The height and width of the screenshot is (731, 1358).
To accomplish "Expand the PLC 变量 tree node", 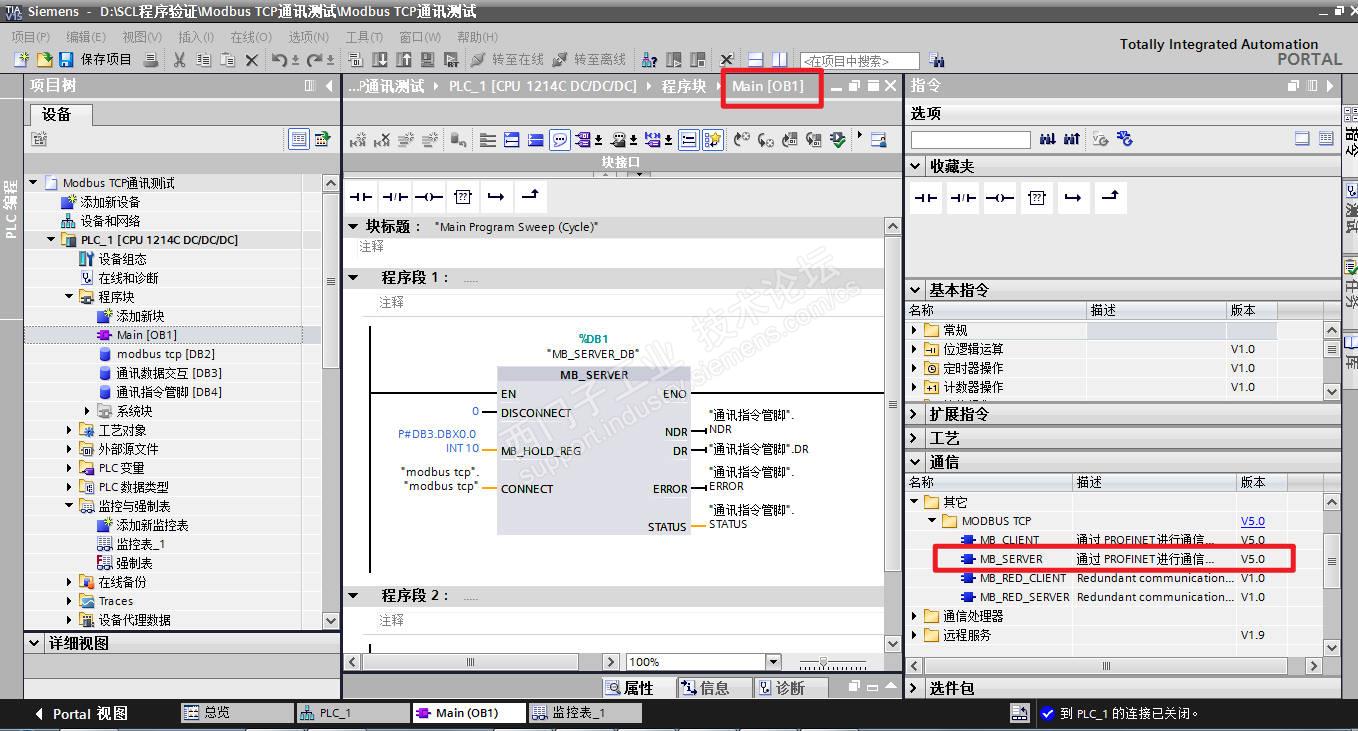I will pyautogui.click(x=69, y=468).
